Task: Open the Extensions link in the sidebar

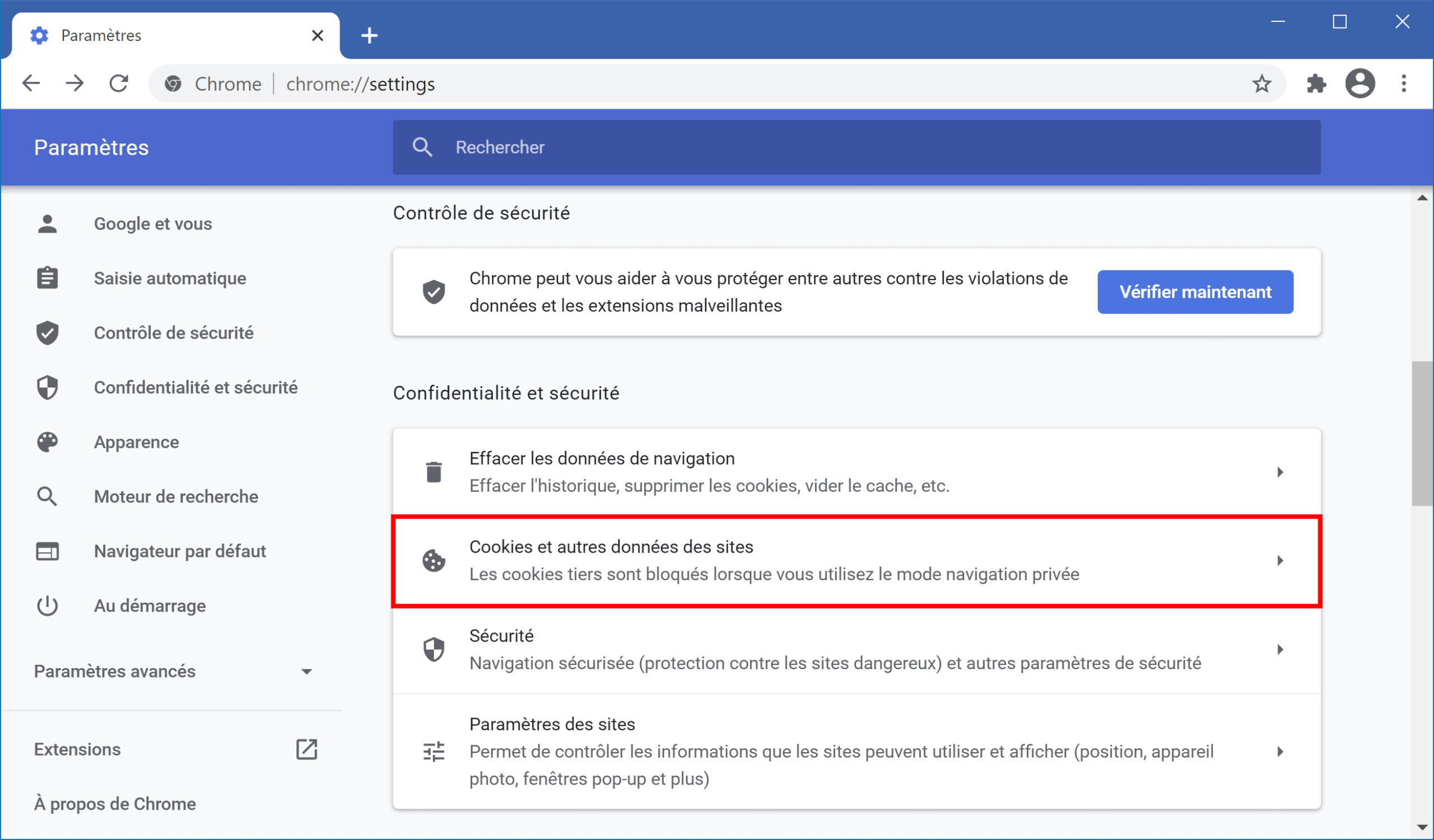Action: click(77, 750)
